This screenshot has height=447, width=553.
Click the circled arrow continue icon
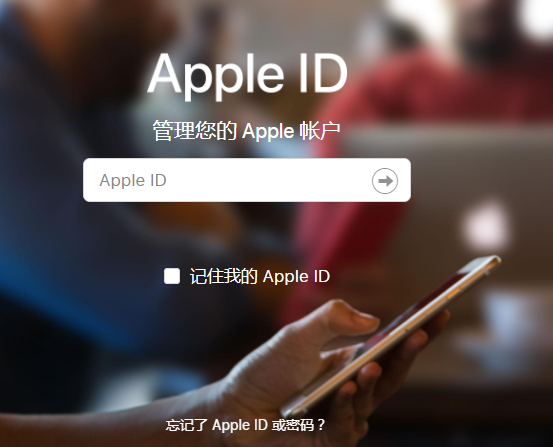tap(385, 181)
